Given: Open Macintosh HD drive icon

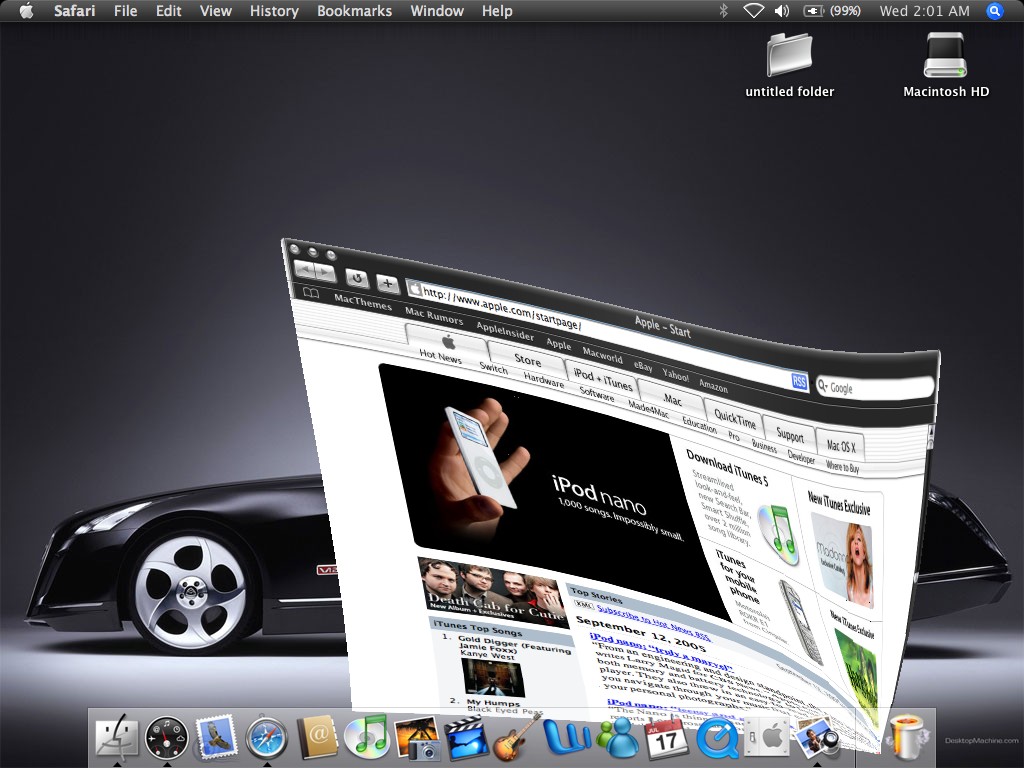Looking at the screenshot, I should tap(946, 65).
